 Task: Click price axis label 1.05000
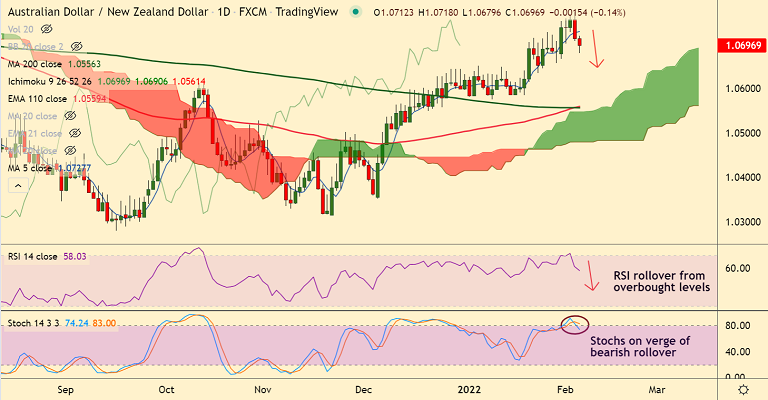(x=743, y=133)
